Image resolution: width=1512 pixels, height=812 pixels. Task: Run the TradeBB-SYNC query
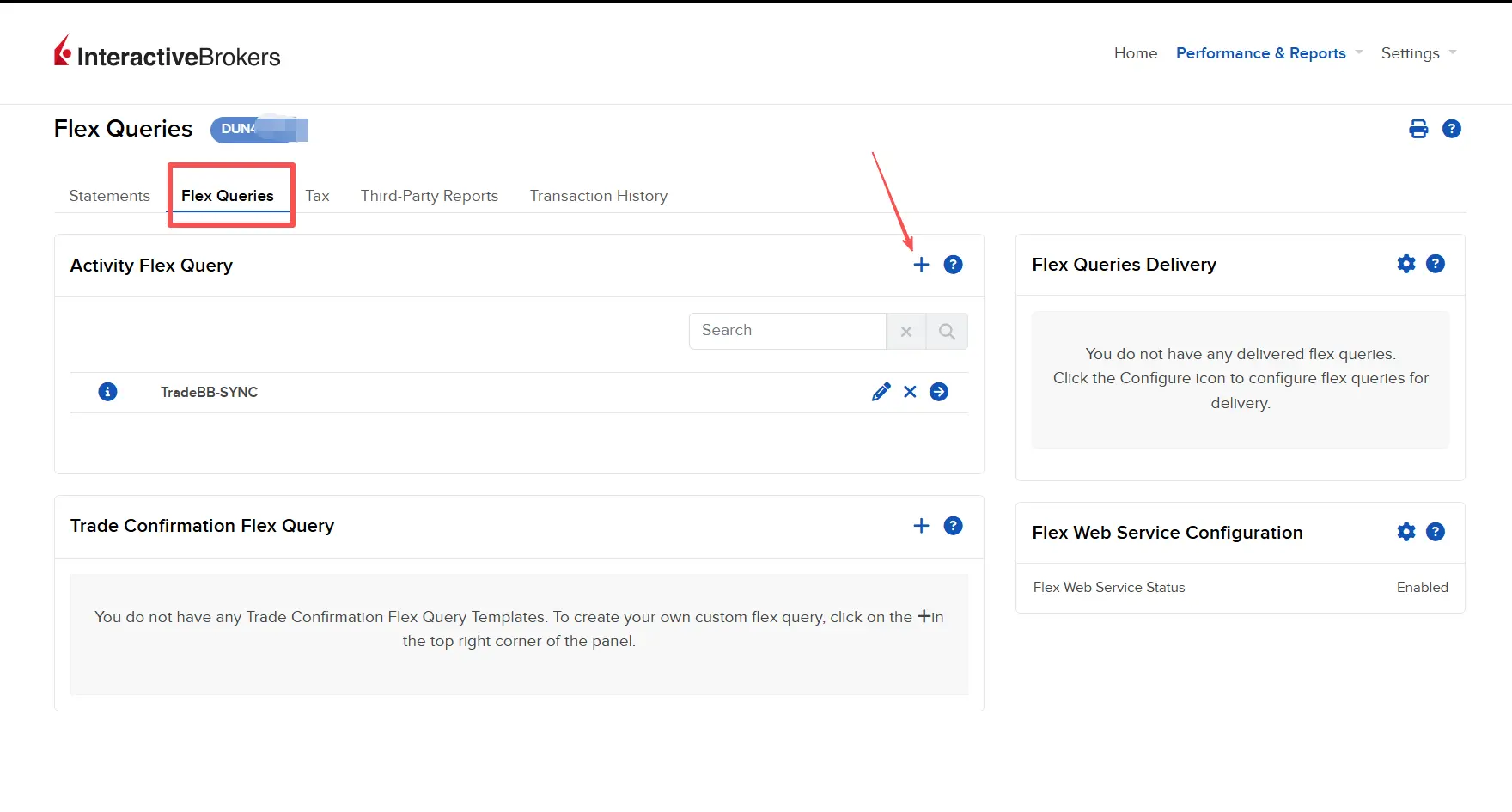[x=939, y=392]
